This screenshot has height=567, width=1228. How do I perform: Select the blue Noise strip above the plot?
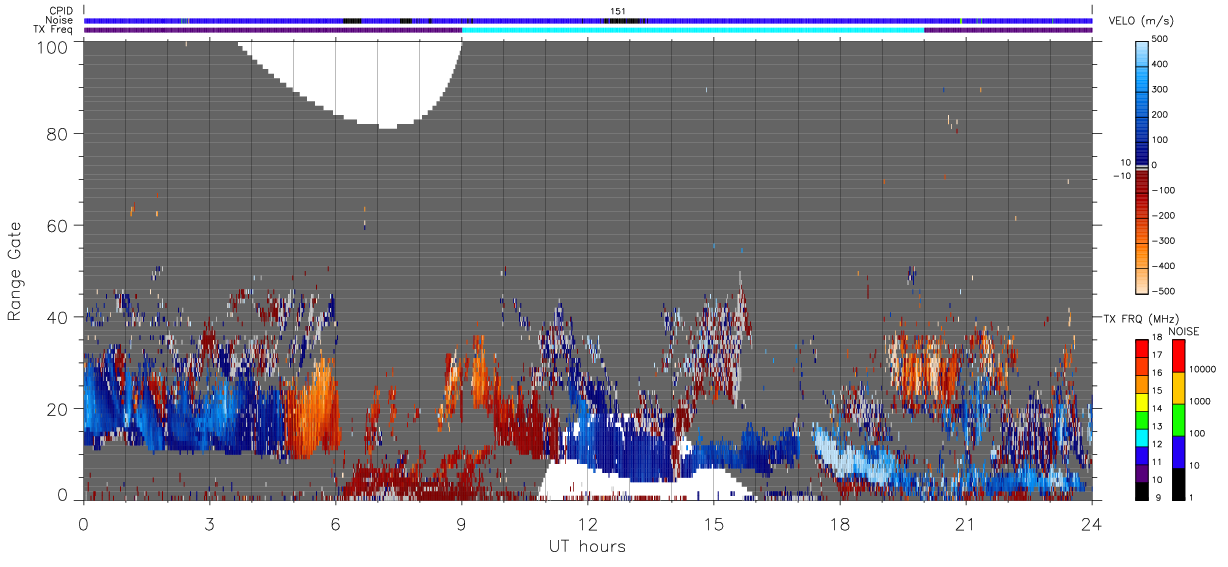pyautogui.click(x=588, y=20)
